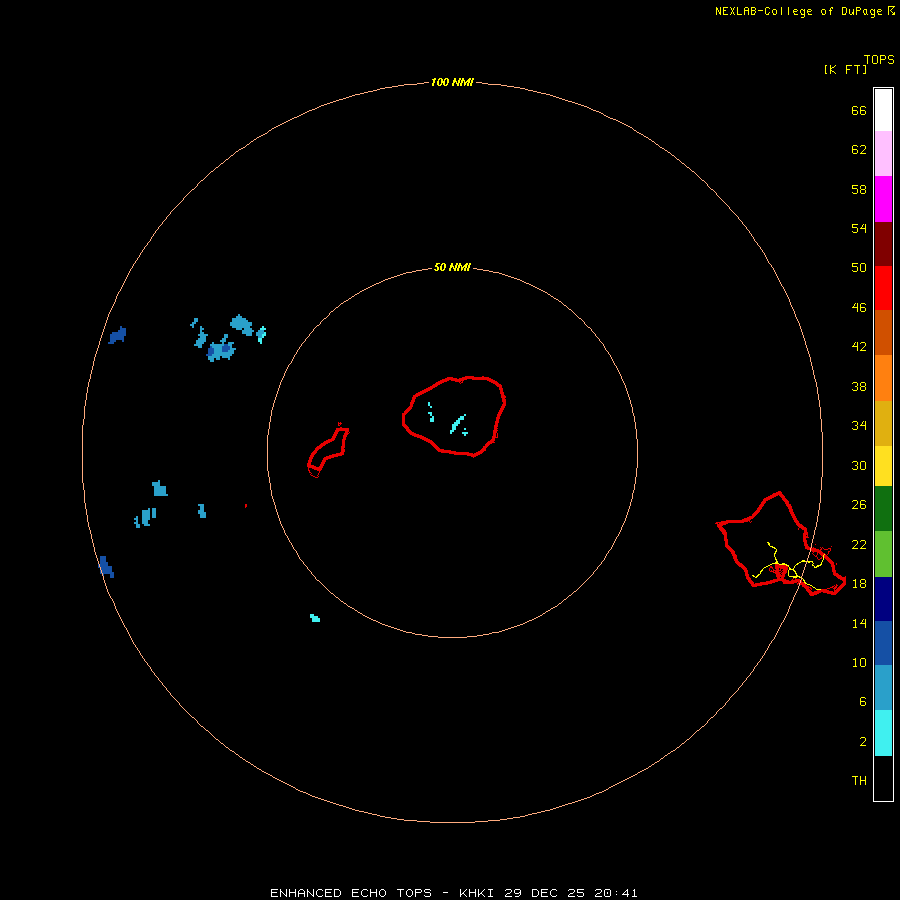Click the dark blue echo near west edge
The height and width of the screenshot is (900, 900).
click(118, 335)
